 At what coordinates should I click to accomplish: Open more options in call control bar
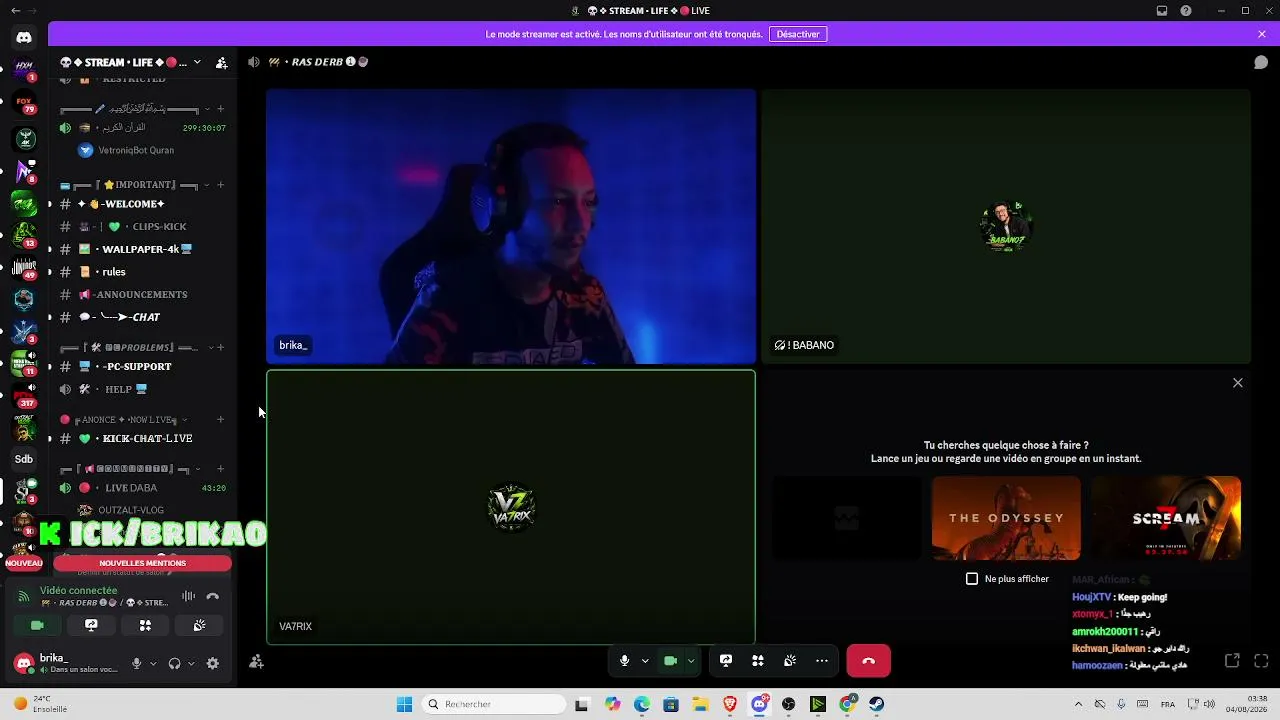pos(822,660)
